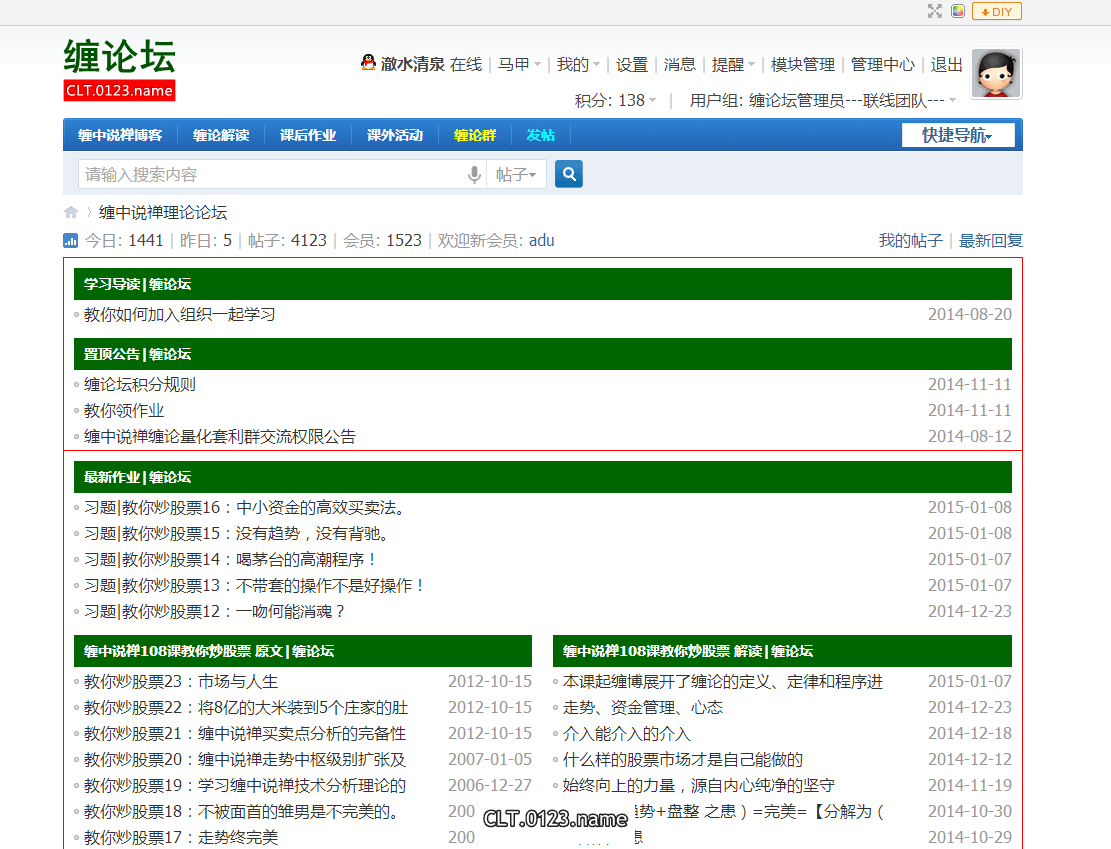
Task: Expand the 我的 dropdown menu
Action: [x=578, y=64]
